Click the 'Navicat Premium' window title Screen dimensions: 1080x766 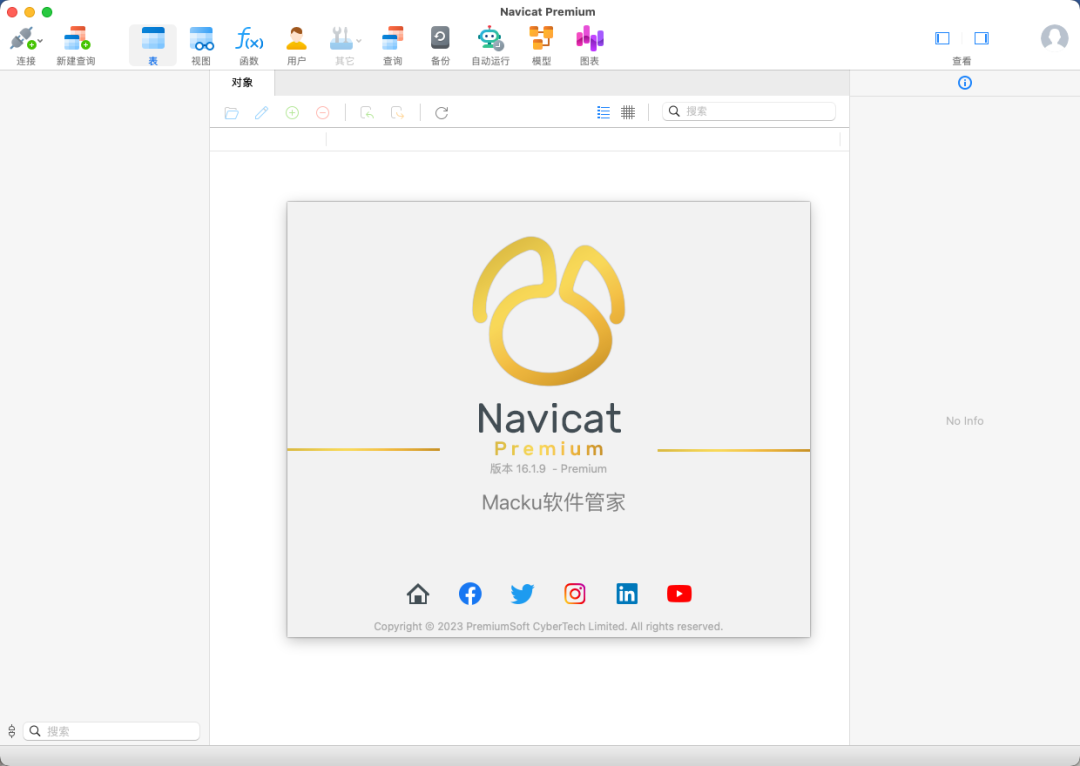pos(548,12)
